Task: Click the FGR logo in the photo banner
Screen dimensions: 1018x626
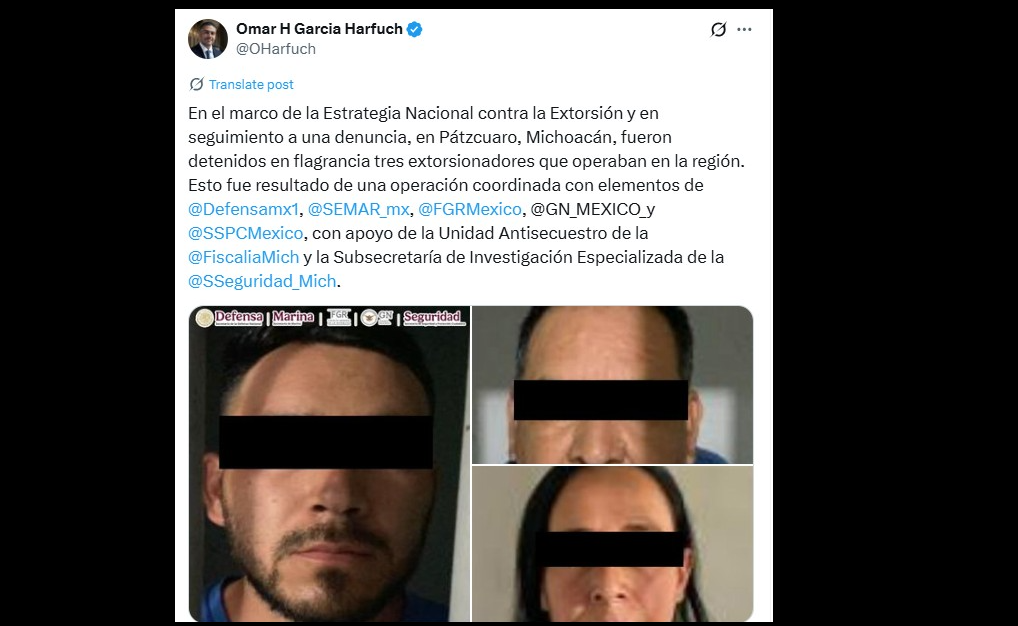Action: (339, 318)
